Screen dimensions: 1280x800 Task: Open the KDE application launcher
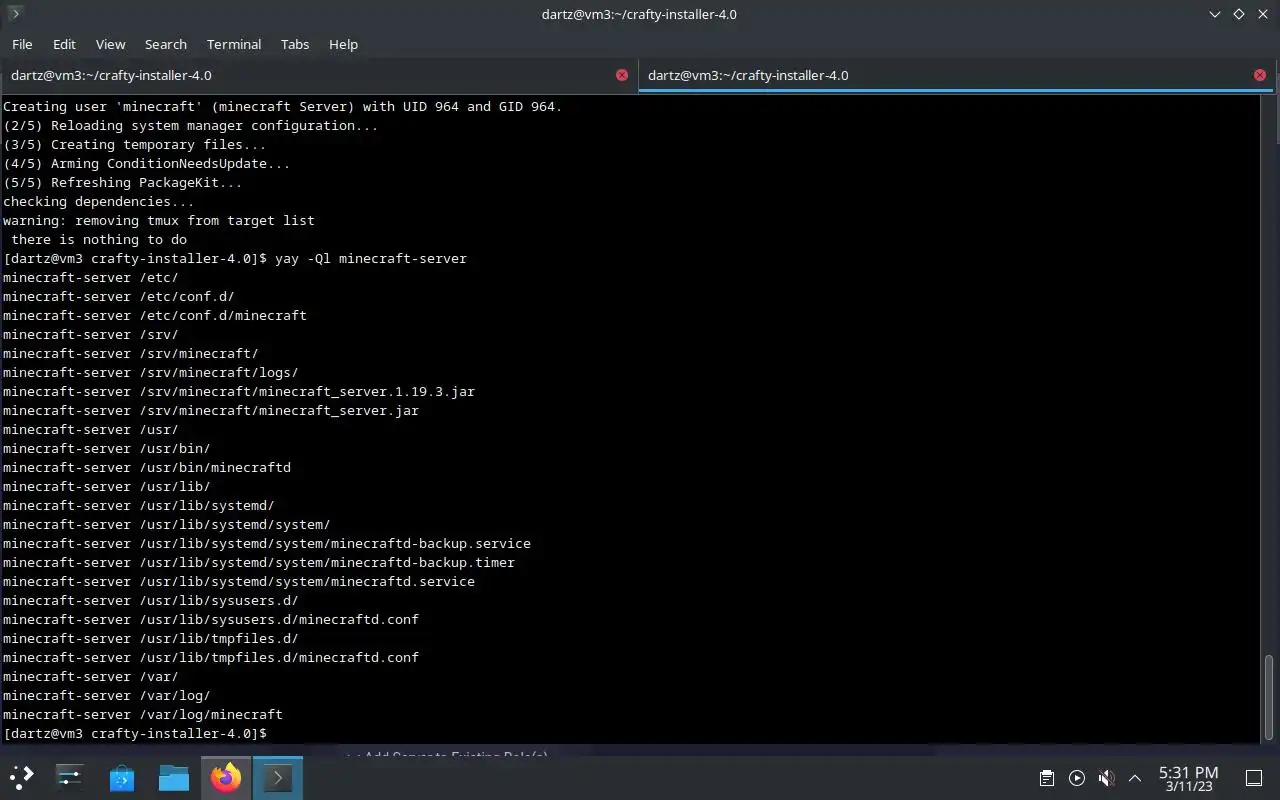pyautogui.click(x=22, y=777)
